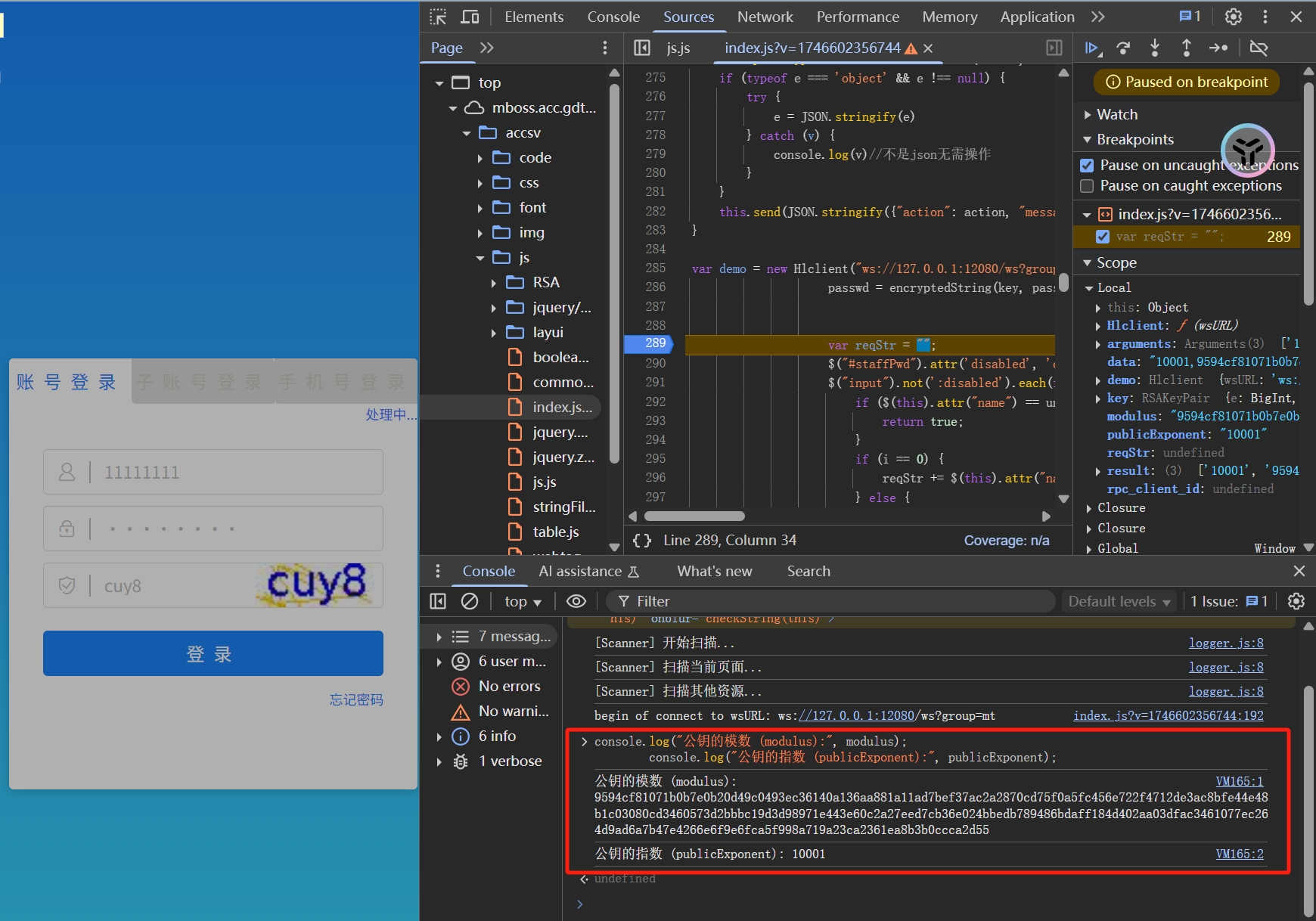1316x921 pixels.
Task: Switch to the Network tab
Action: pos(765,17)
